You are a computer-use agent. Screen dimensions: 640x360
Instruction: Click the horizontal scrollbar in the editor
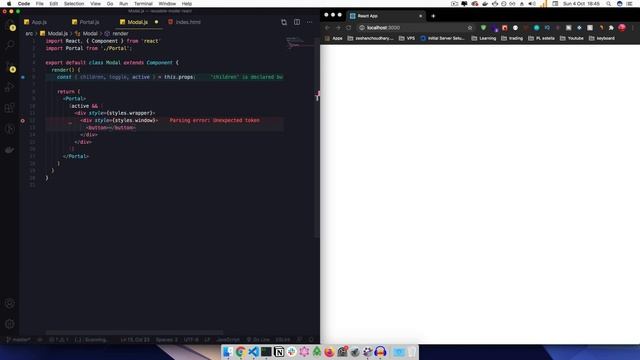(135, 333)
